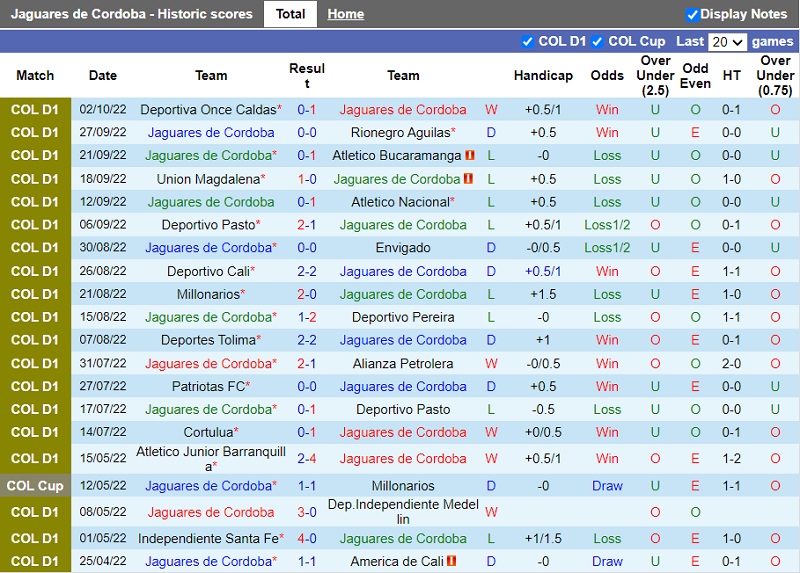The width and height of the screenshot is (800, 573).
Task: Click Deportivo Pereira team name
Action: pyautogui.click(x=403, y=317)
